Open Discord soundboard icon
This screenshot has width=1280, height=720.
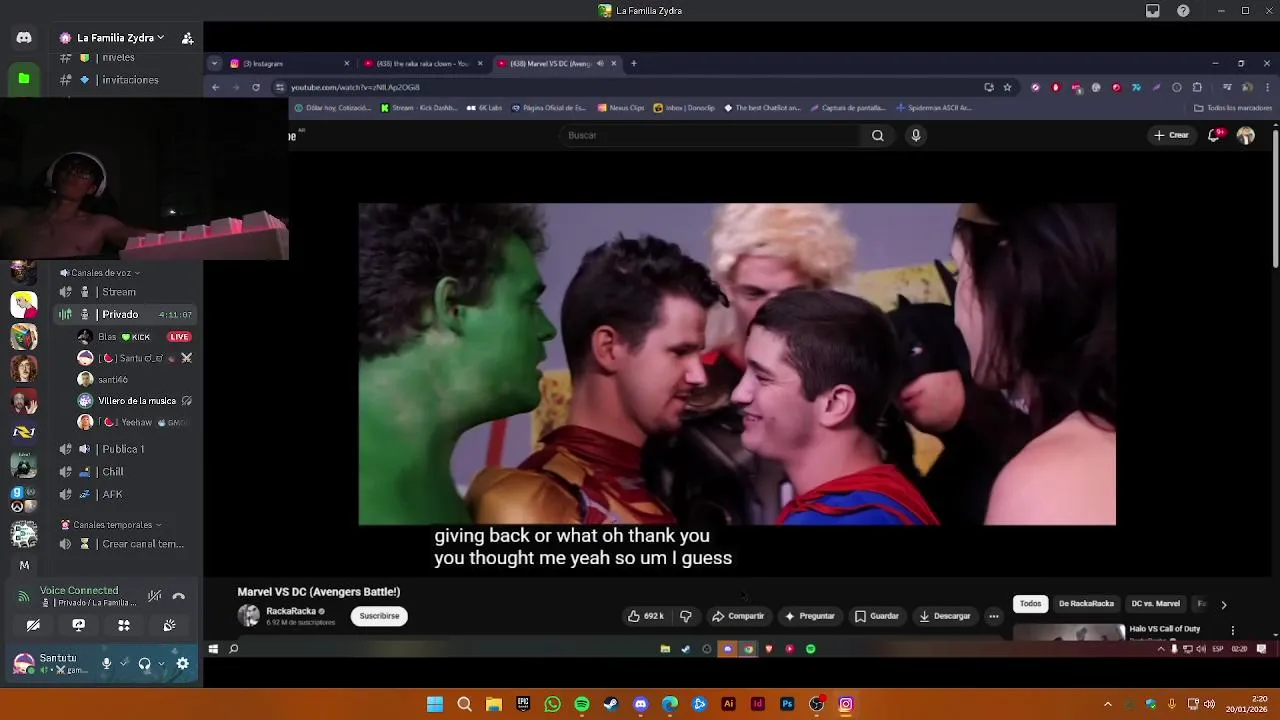169,625
